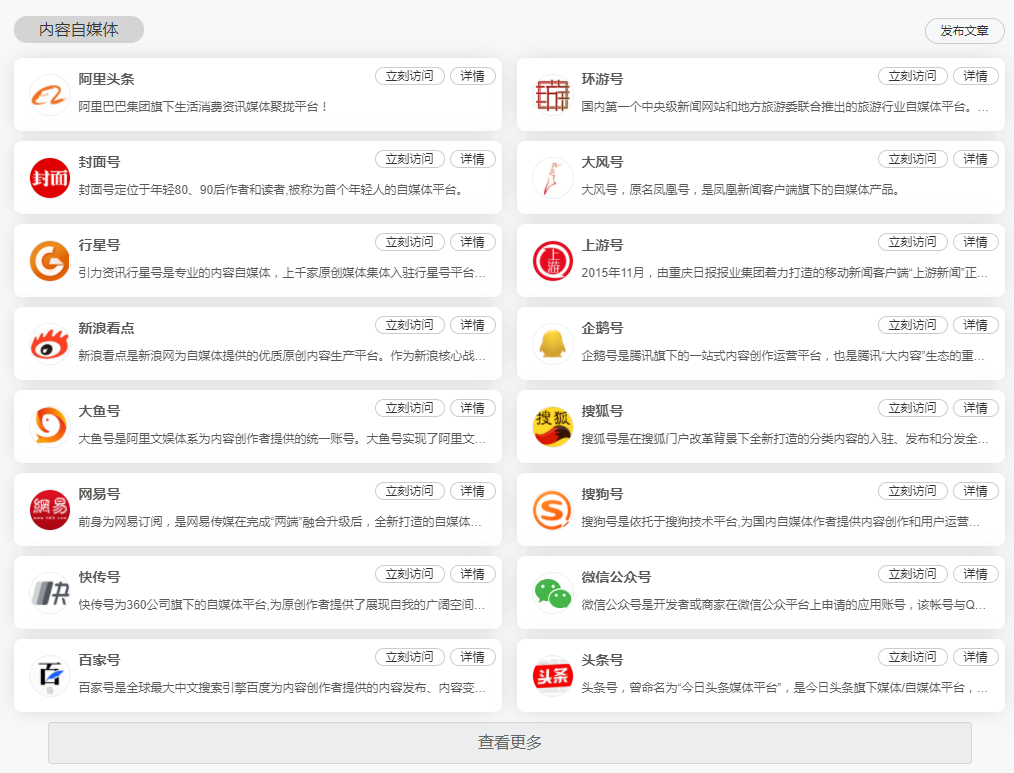Click the 快传号 gray logo icon
Screen dimensions: 1014x773
click(50, 593)
